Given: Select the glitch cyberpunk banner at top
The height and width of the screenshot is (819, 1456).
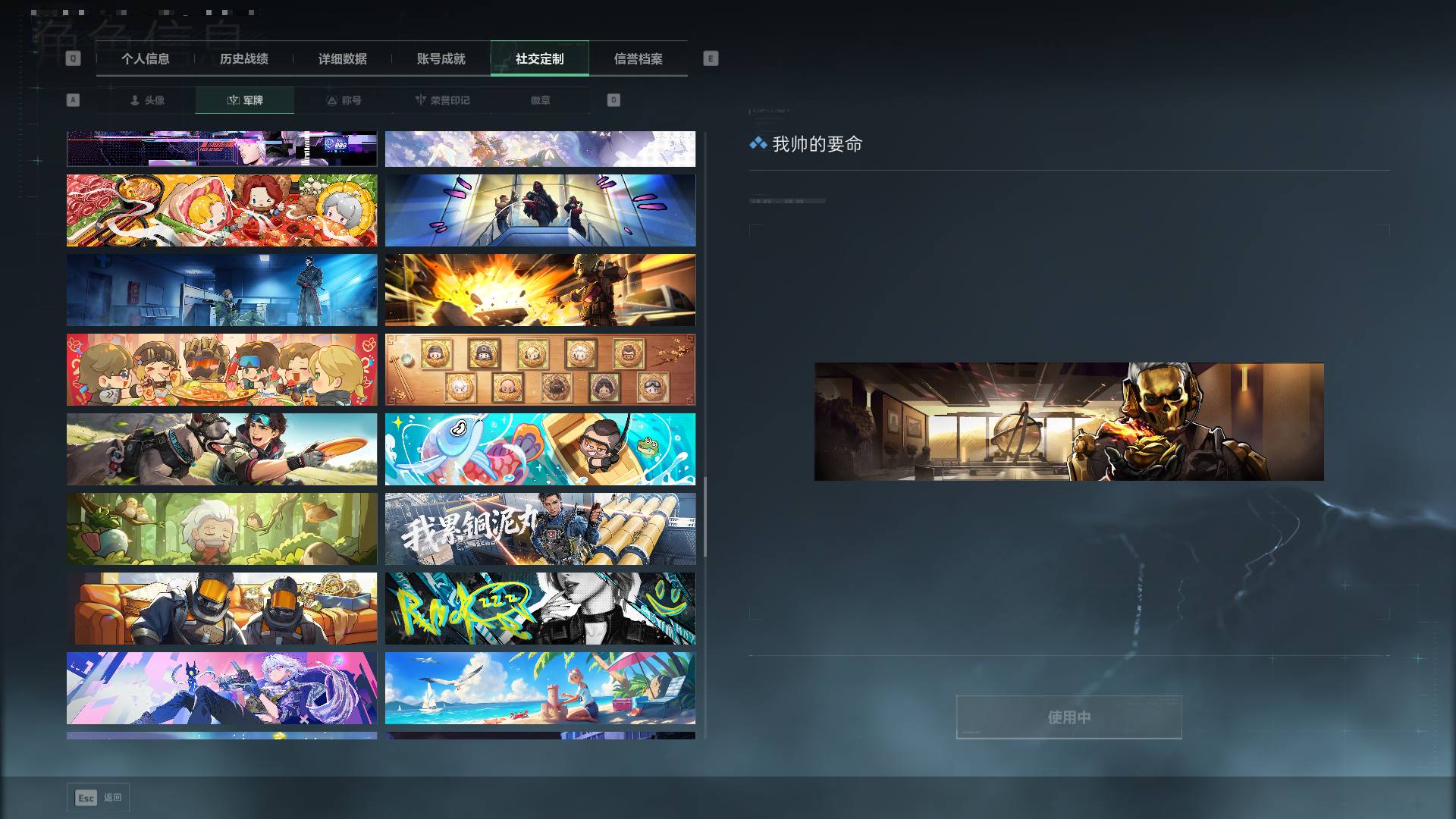Looking at the screenshot, I should point(221,149).
